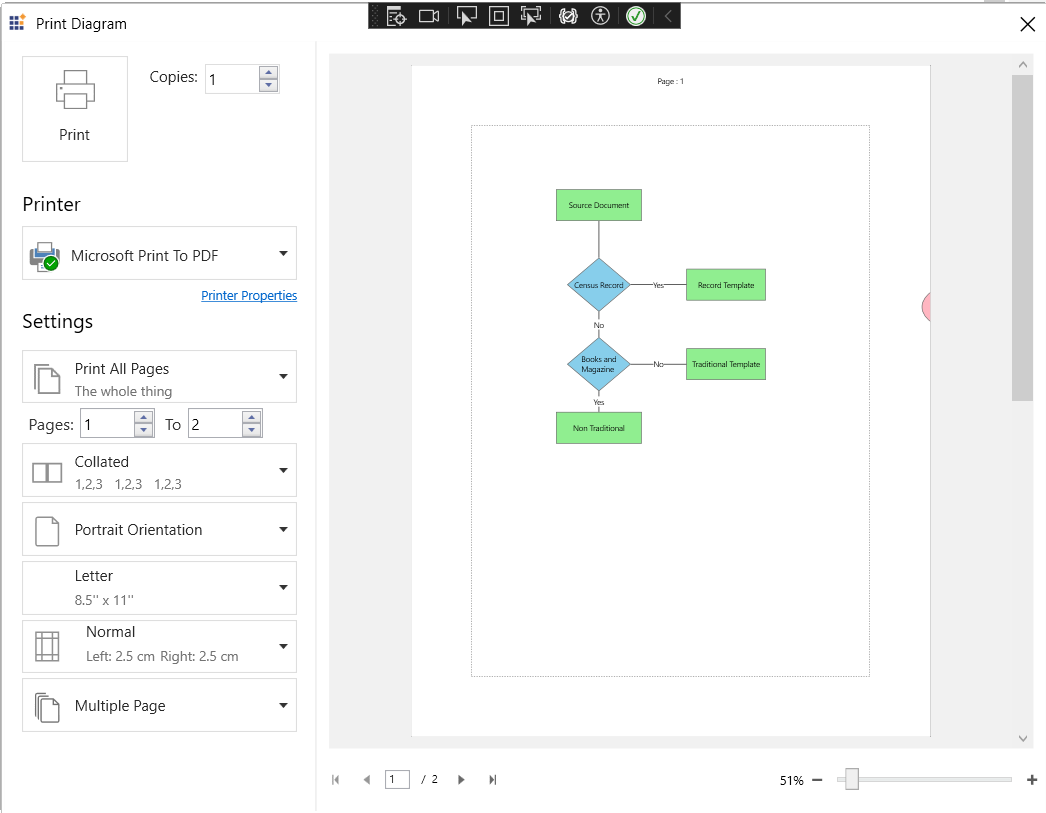
Task: Click the Record Template box in preview
Action: 726,285
